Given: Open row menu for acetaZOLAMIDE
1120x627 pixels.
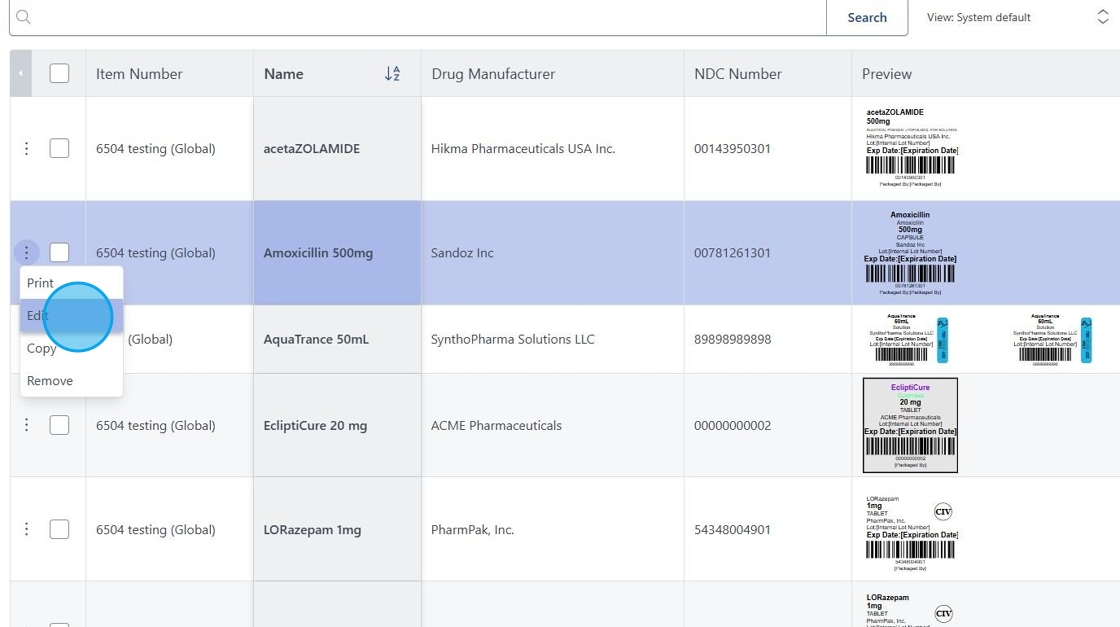Looking at the screenshot, I should (x=26, y=149).
